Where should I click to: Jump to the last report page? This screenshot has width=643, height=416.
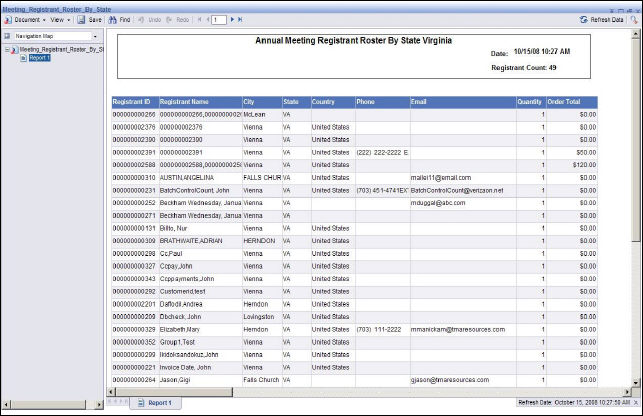[x=240, y=19]
